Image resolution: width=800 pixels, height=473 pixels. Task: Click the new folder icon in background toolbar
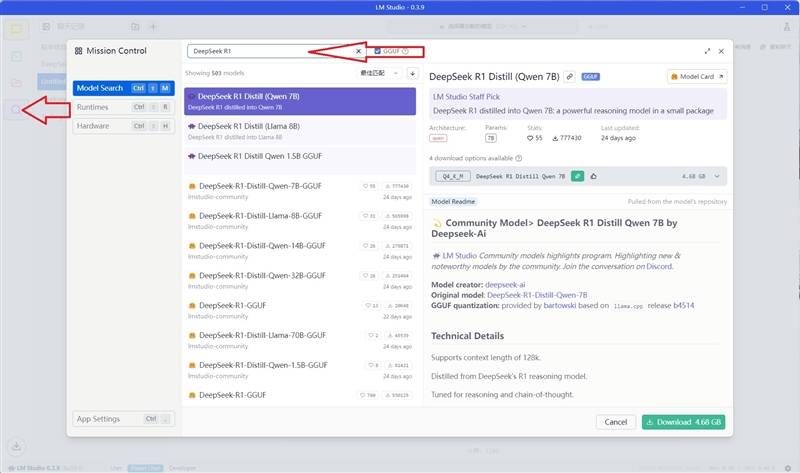click(135, 27)
